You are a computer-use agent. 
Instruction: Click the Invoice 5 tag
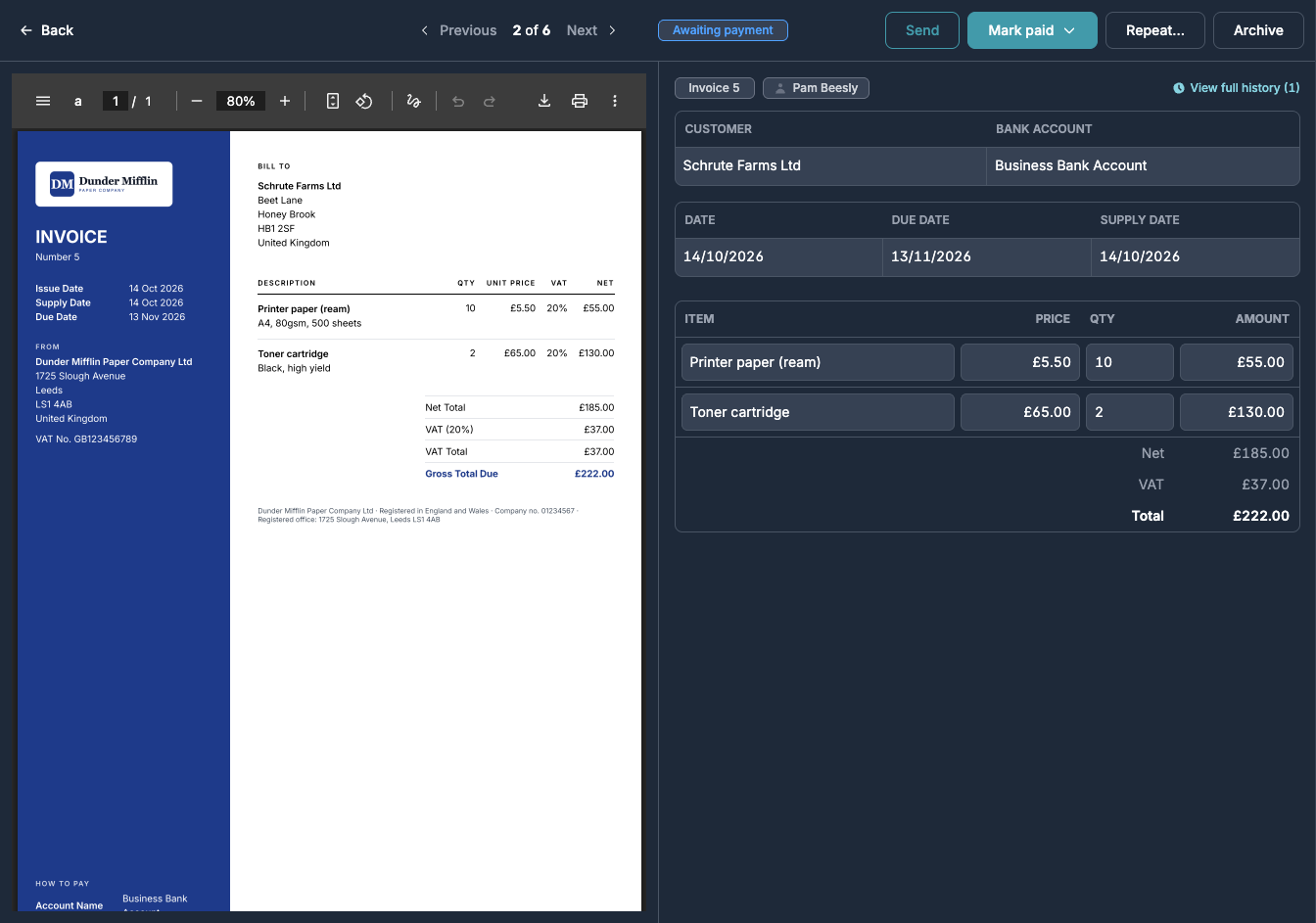point(714,88)
